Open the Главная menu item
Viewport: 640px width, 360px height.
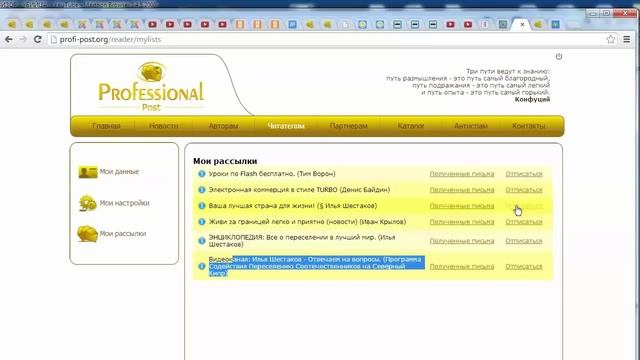[106, 126]
